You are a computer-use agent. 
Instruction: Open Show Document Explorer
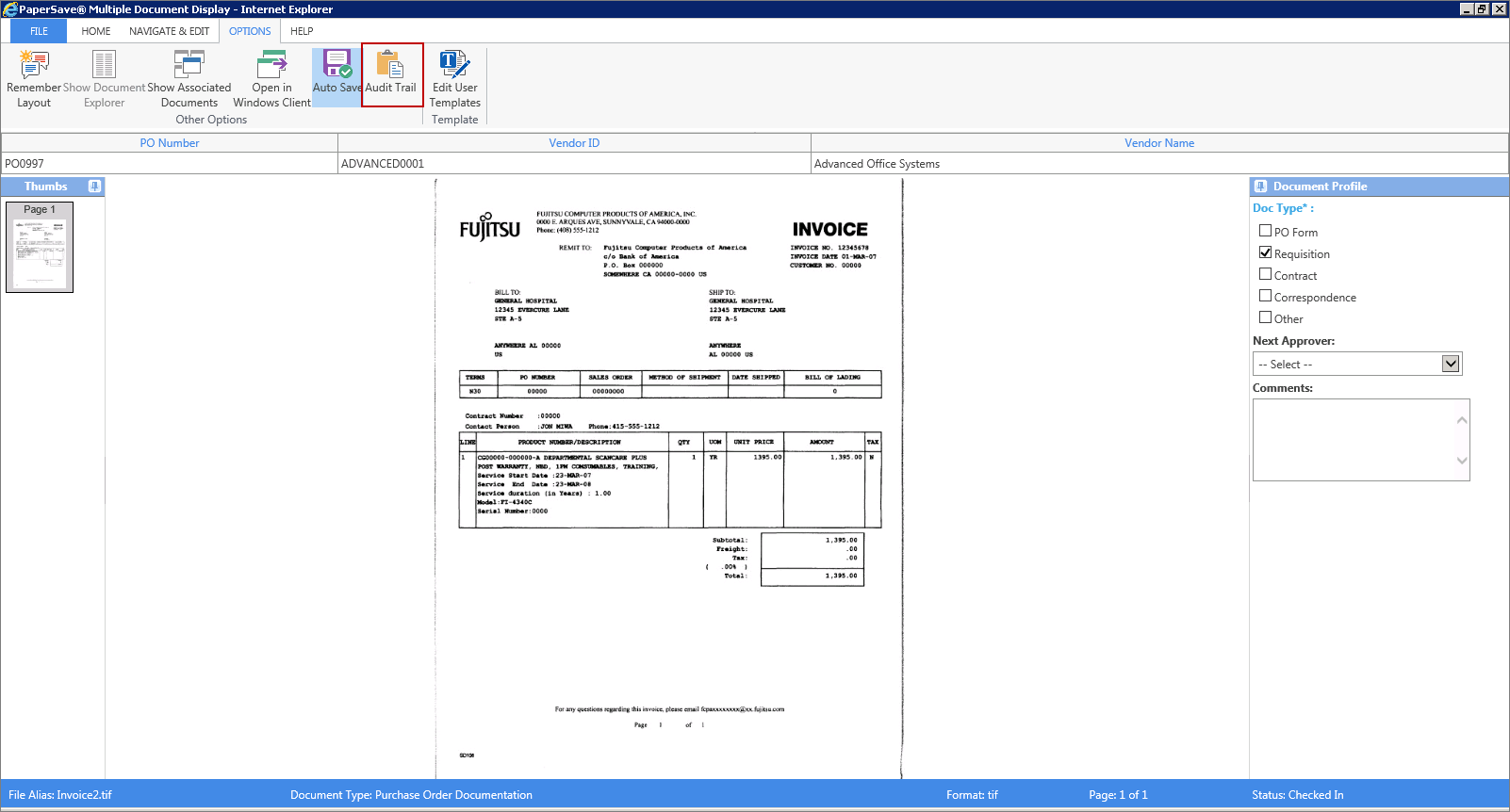(x=104, y=79)
